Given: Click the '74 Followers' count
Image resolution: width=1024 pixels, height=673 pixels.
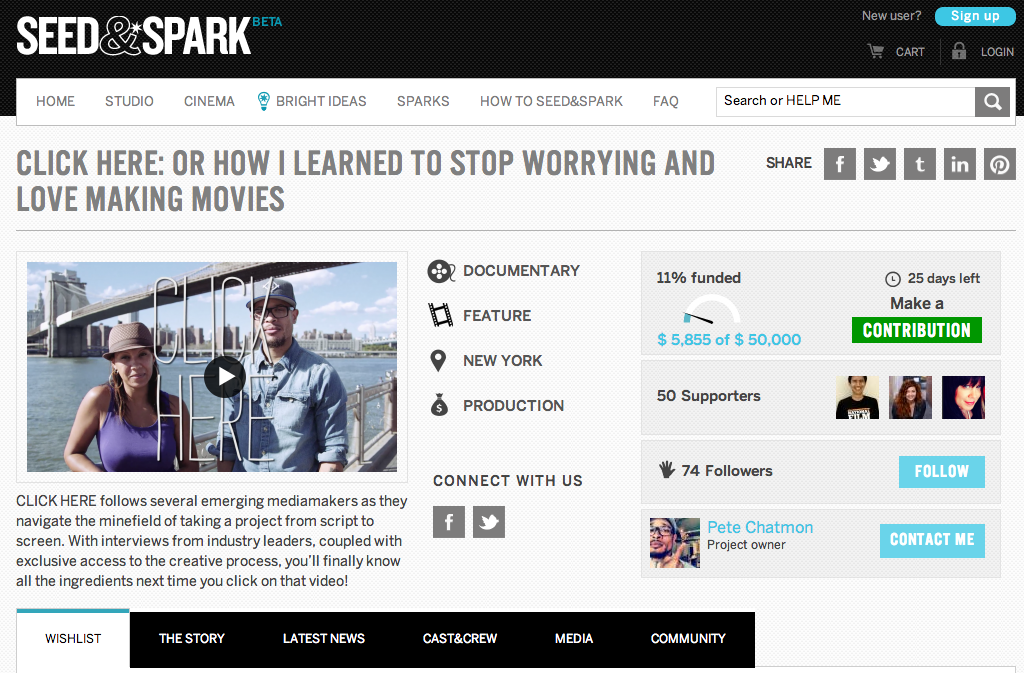Looking at the screenshot, I should [x=727, y=471].
